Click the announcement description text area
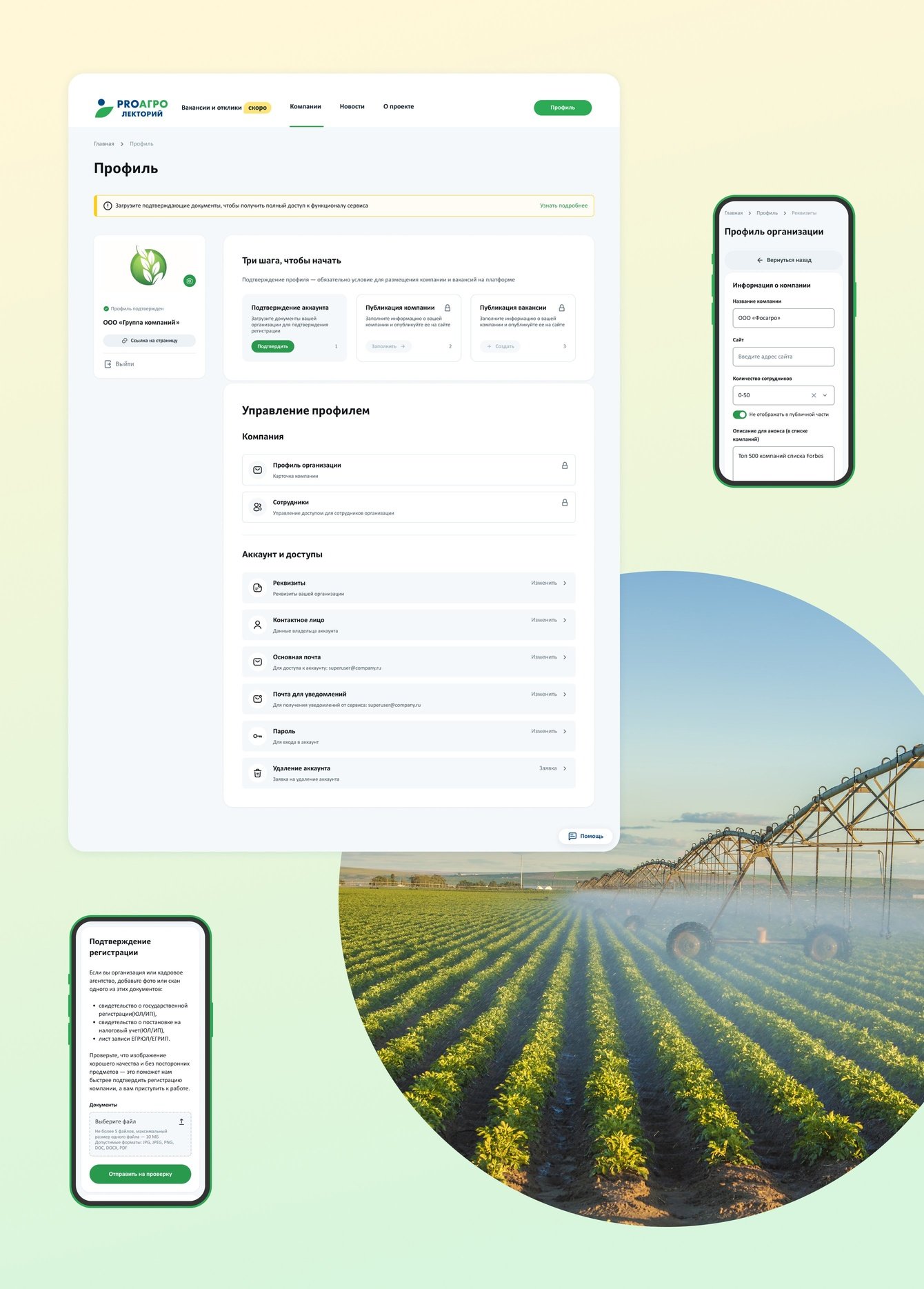Image resolution: width=924 pixels, height=1289 pixels. coord(783,463)
